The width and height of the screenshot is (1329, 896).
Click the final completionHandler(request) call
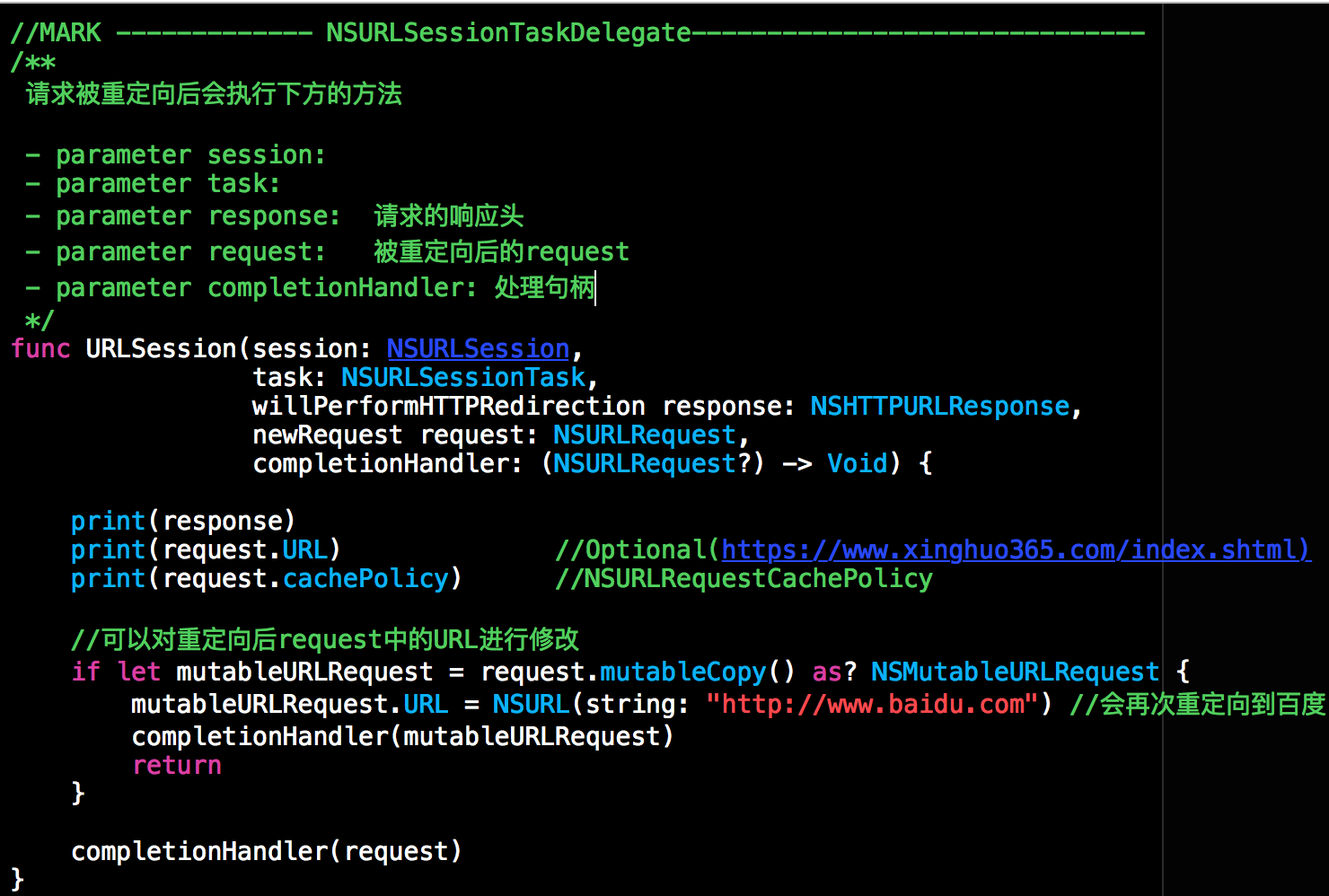point(267,851)
